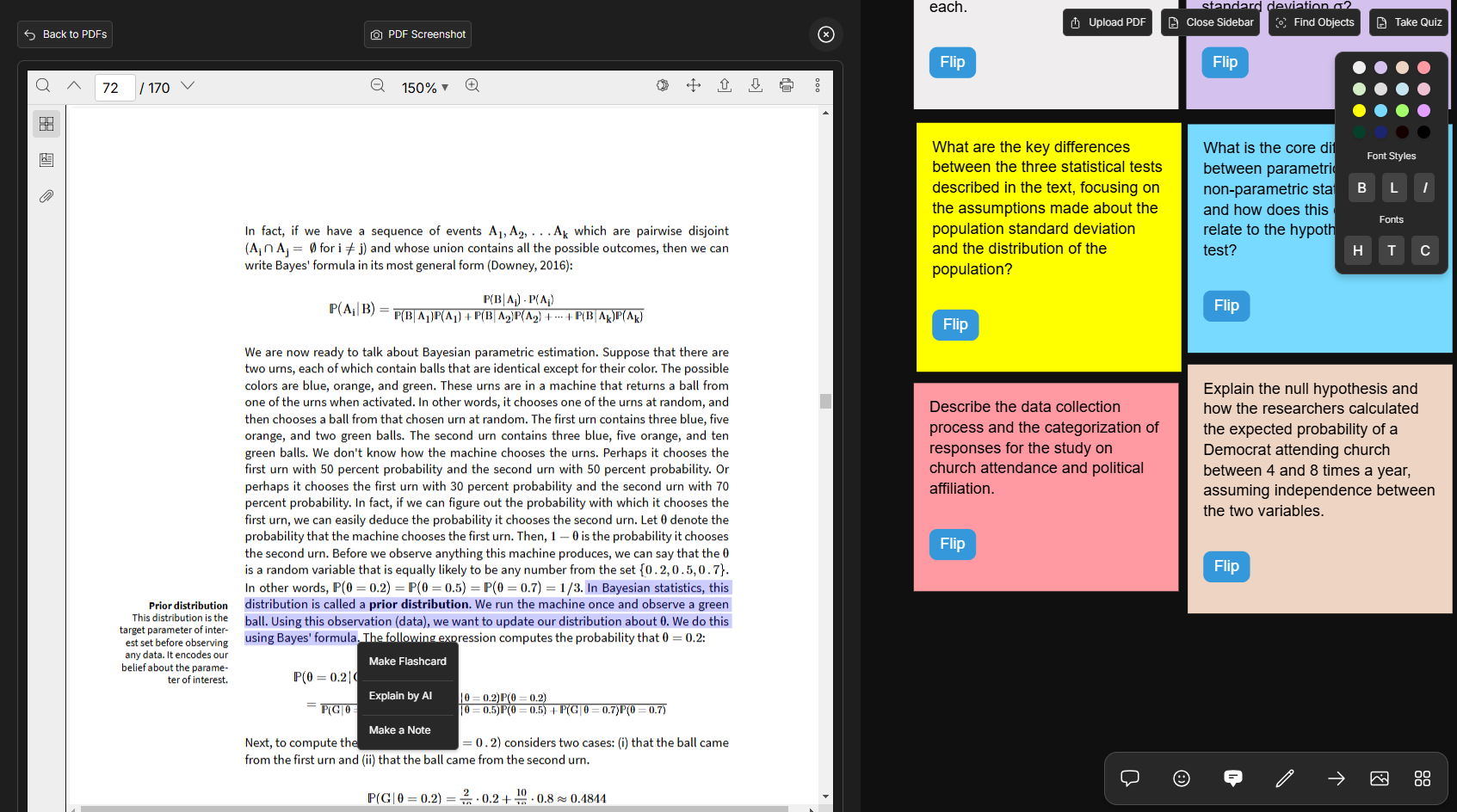Print the PDF document
Image resolution: width=1457 pixels, height=812 pixels.
point(786,86)
